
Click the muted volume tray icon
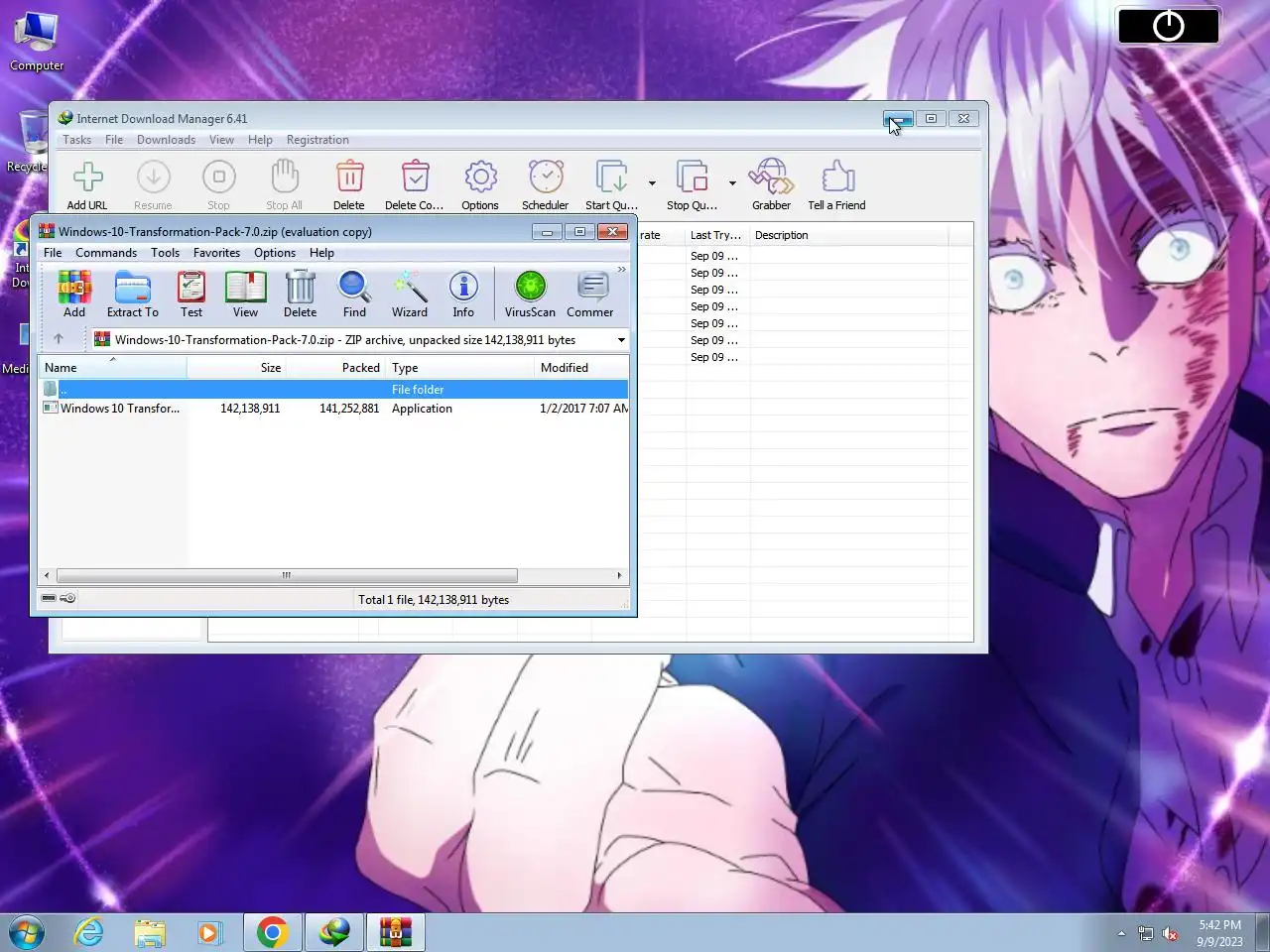1170,933
